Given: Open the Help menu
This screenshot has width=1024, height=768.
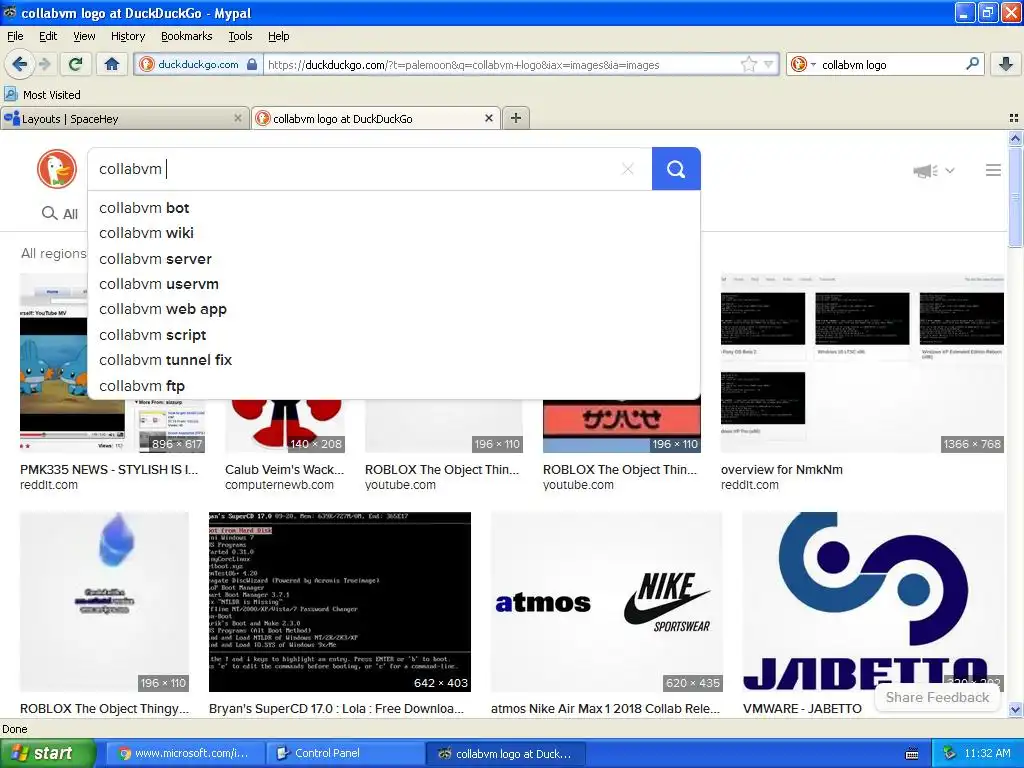Looking at the screenshot, I should pyautogui.click(x=278, y=36).
